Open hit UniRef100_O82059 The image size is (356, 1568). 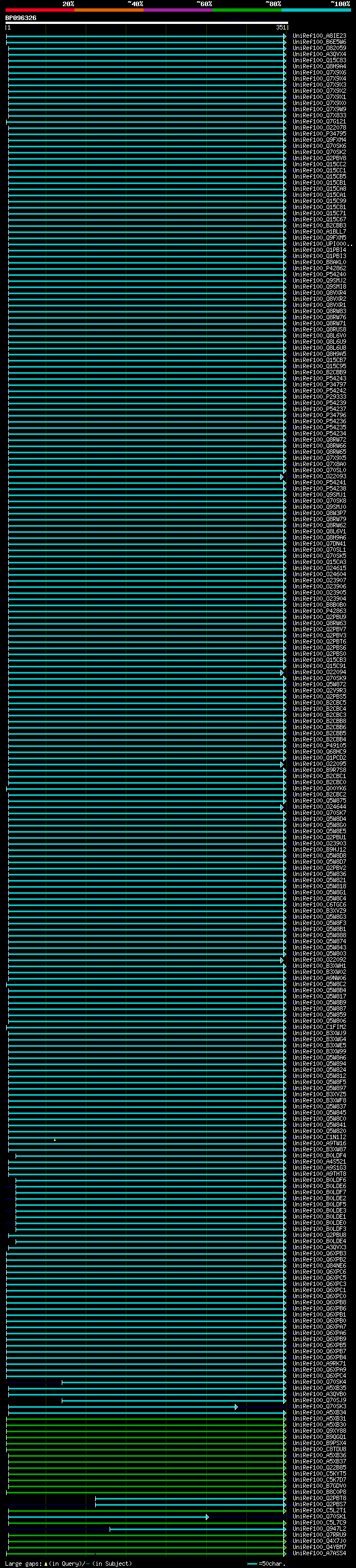tap(319, 48)
